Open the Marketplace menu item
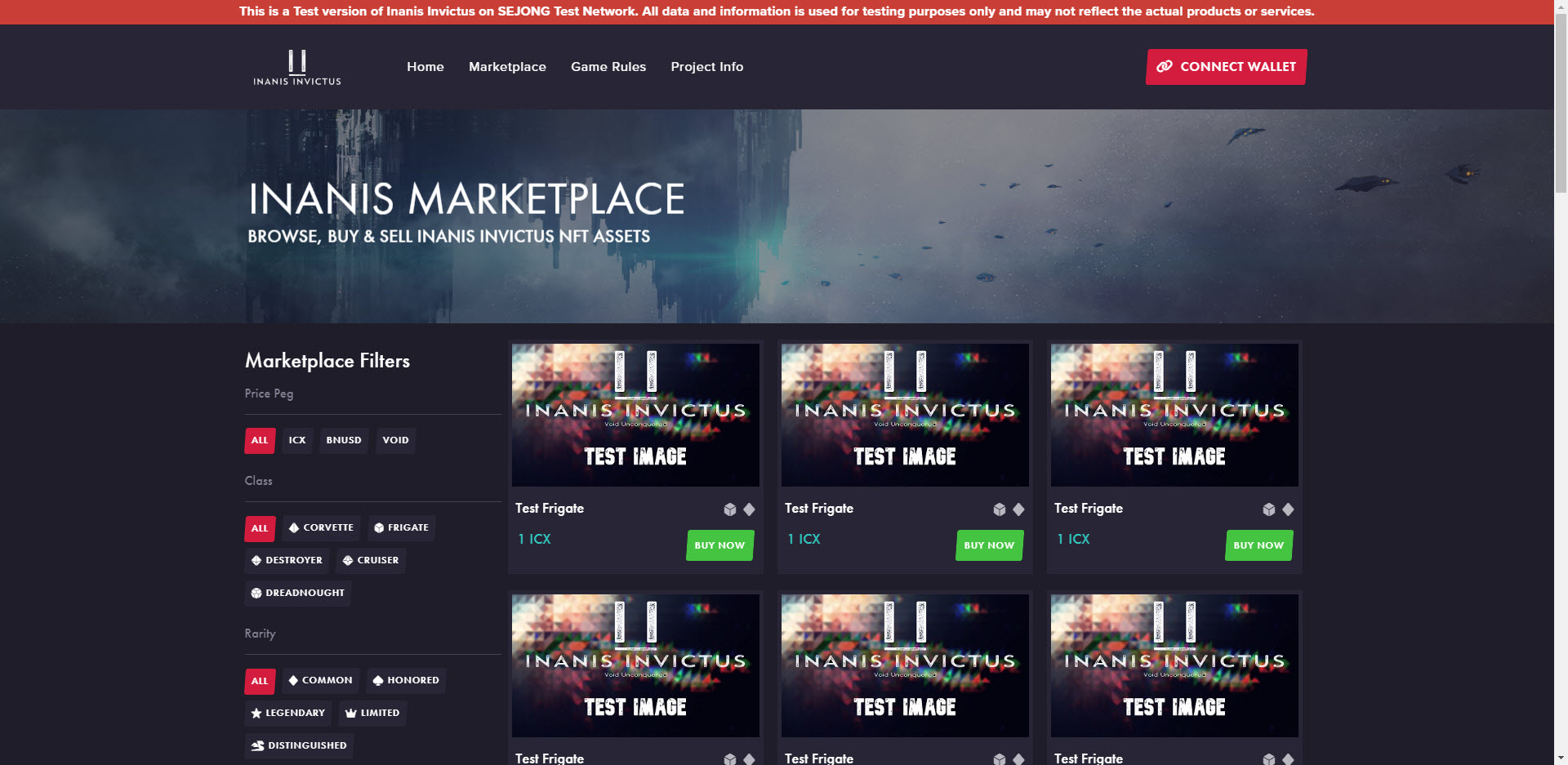This screenshot has height=765, width=1568. tap(507, 67)
